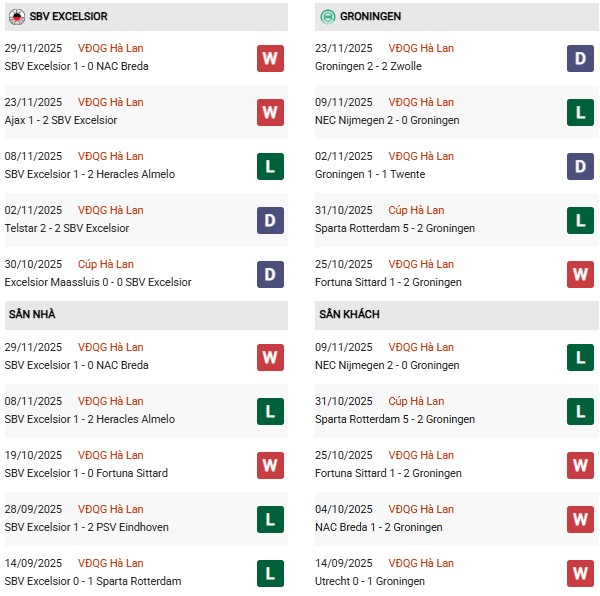Select W badge for Utrecht 0 - 1 Groningen
Viewport: 600px width, 596px height.
pyautogui.click(x=580, y=573)
